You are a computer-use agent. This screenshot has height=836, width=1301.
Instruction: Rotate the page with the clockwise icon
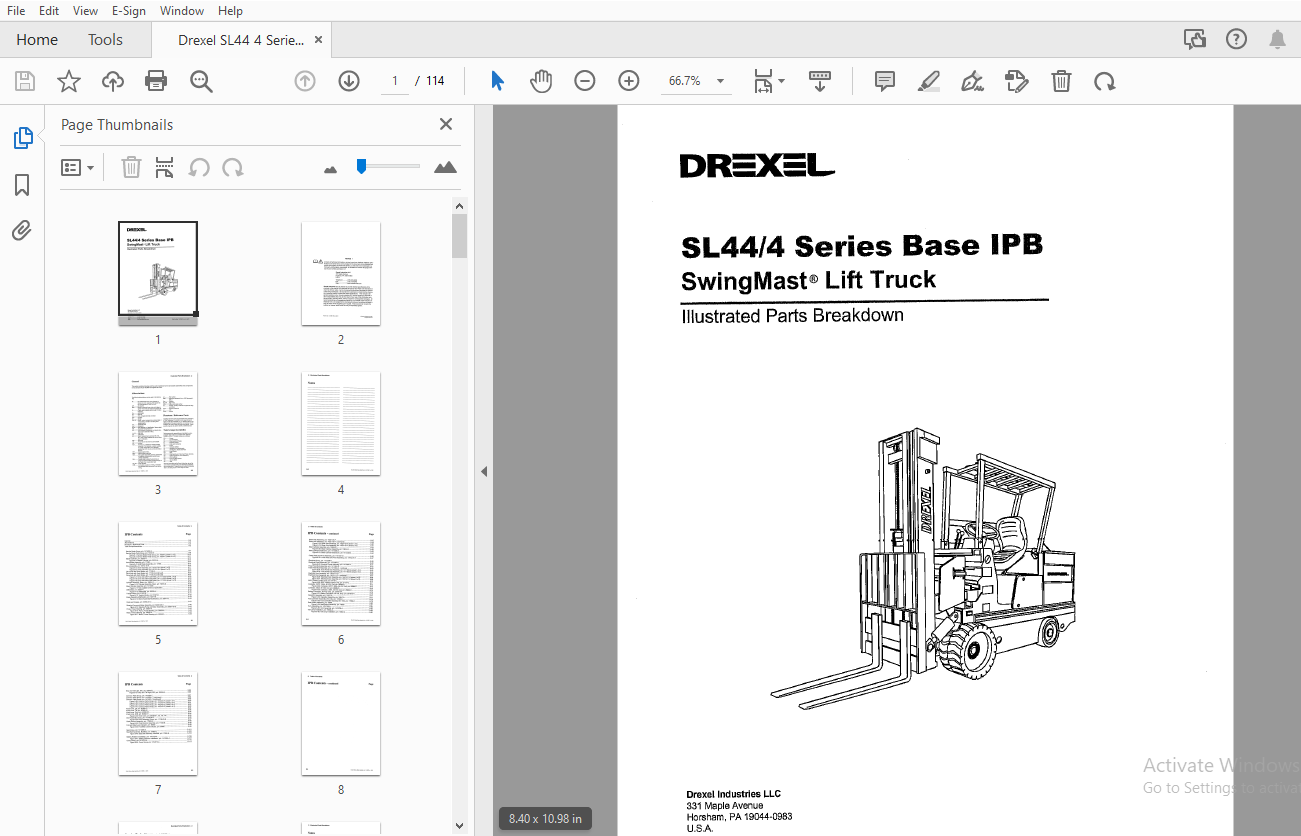(1105, 81)
